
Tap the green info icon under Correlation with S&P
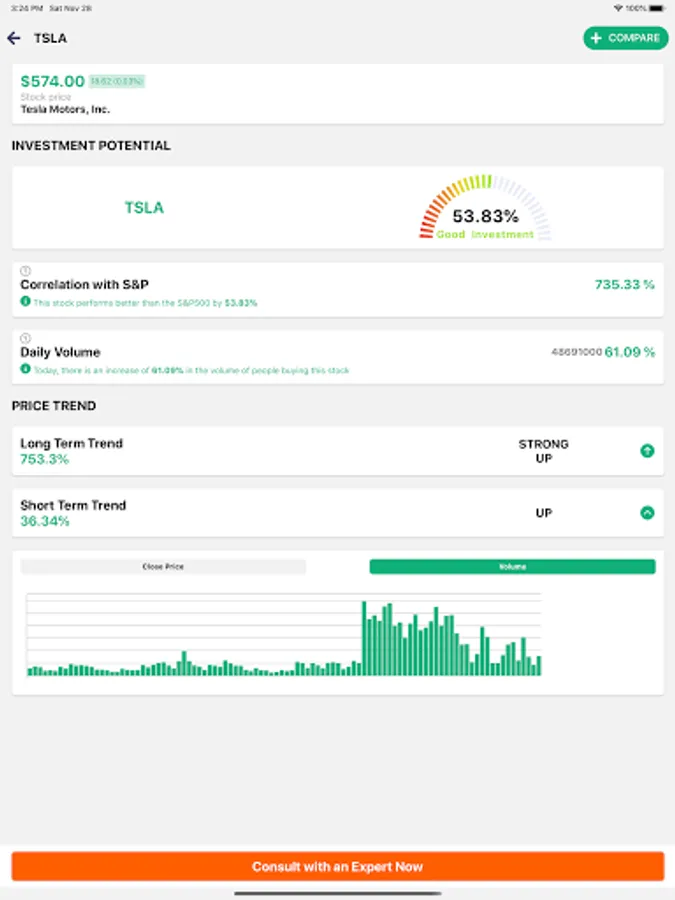pos(25,301)
